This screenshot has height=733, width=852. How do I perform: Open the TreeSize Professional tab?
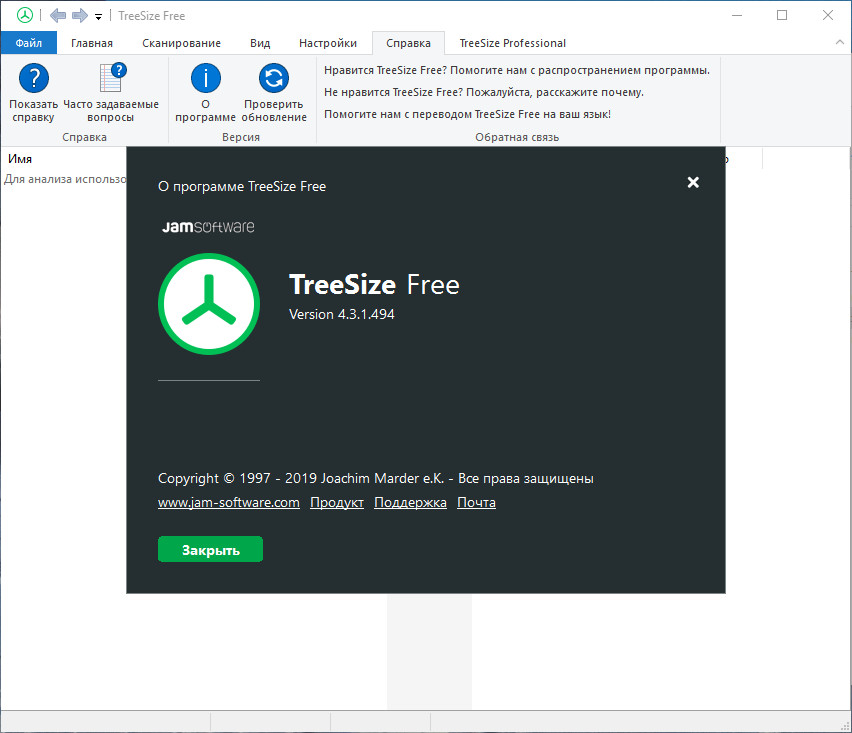click(512, 43)
